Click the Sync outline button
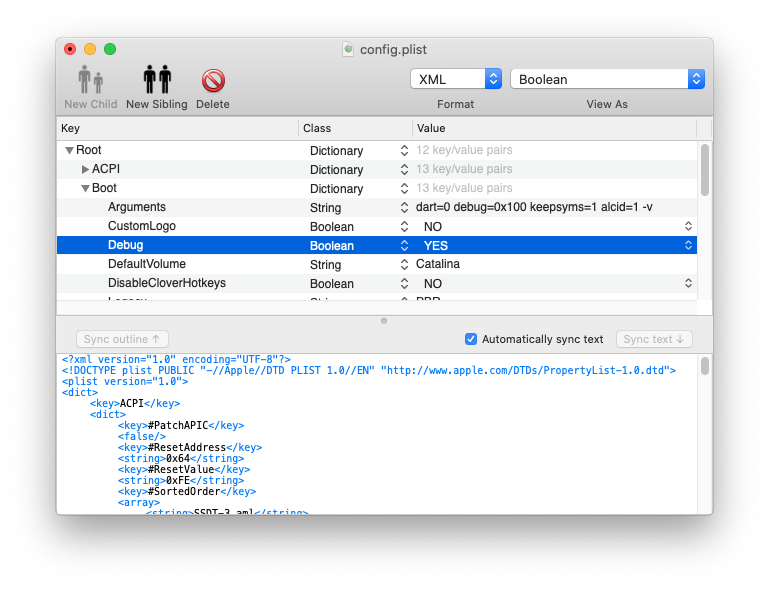The width and height of the screenshot is (769, 589). [x=122, y=339]
